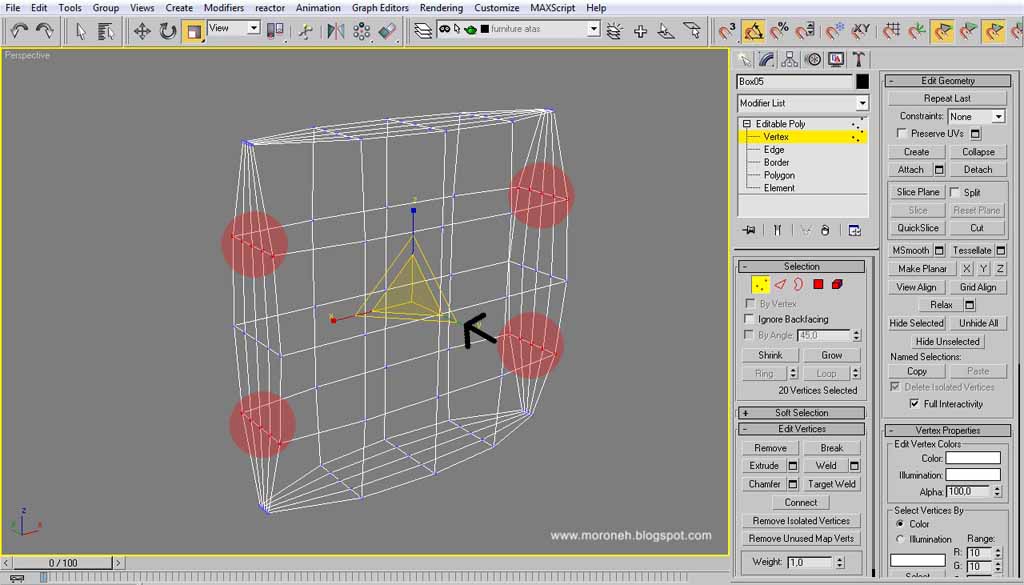Open the Modifiers menu

(x=224, y=8)
